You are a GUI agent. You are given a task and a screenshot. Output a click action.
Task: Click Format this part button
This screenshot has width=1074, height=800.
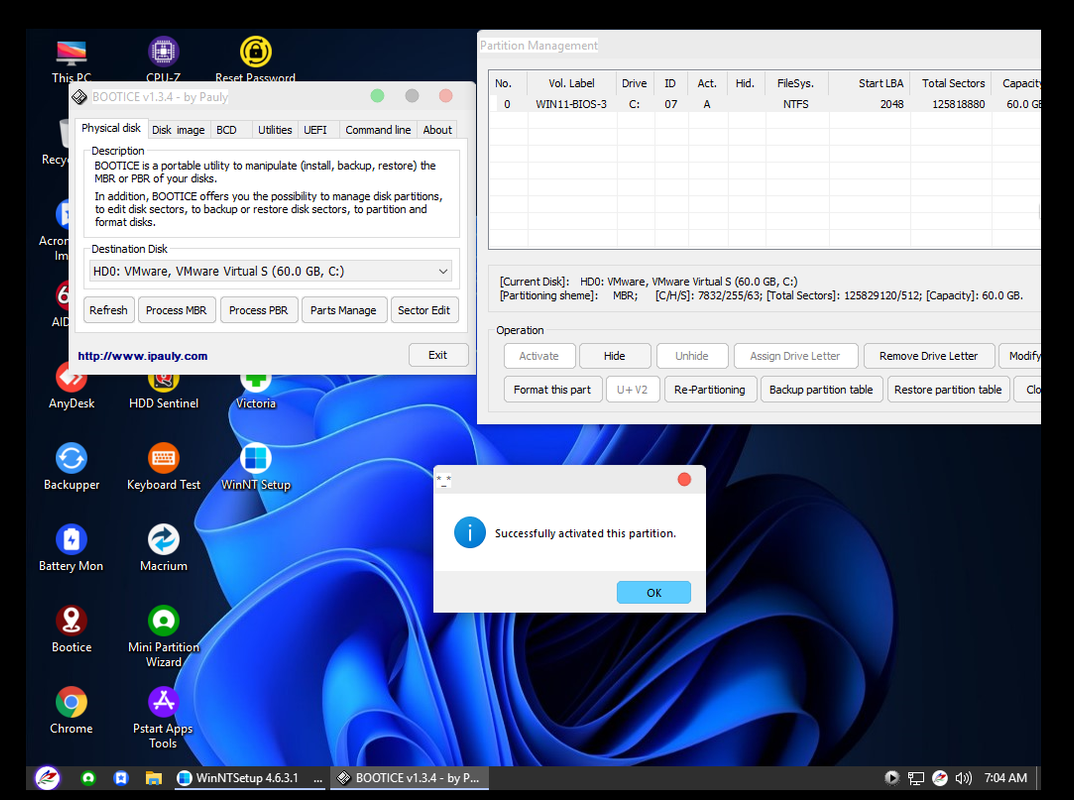click(x=552, y=390)
